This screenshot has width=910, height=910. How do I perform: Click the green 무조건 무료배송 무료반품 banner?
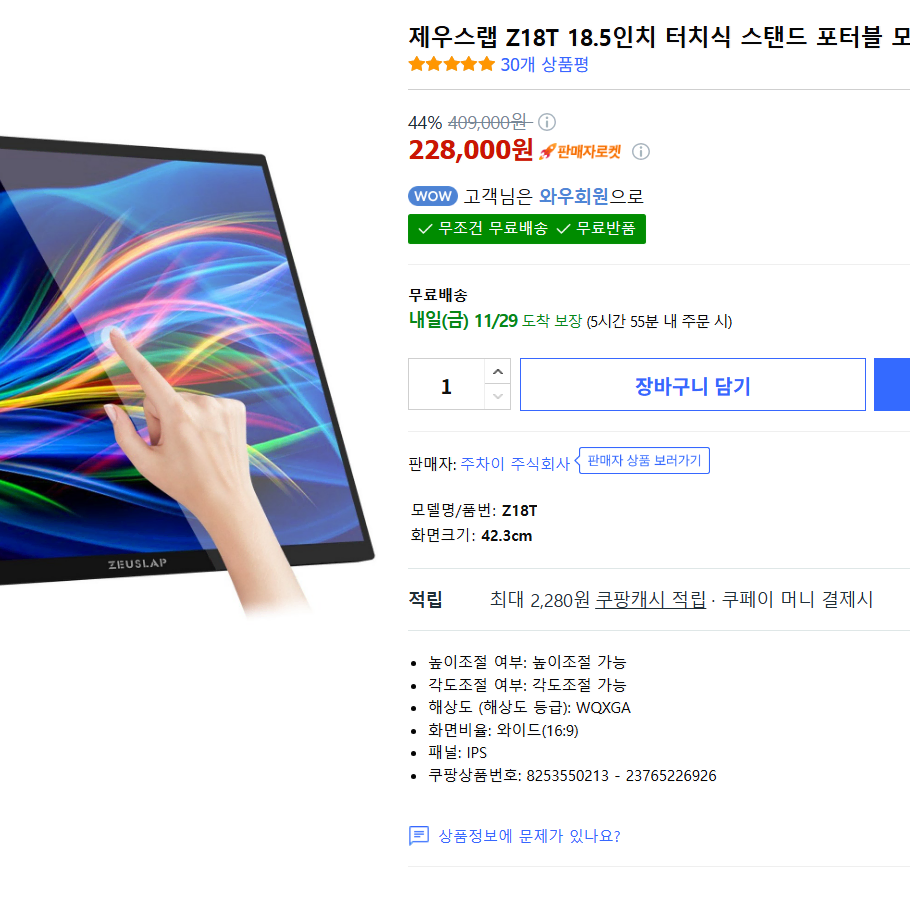527,229
